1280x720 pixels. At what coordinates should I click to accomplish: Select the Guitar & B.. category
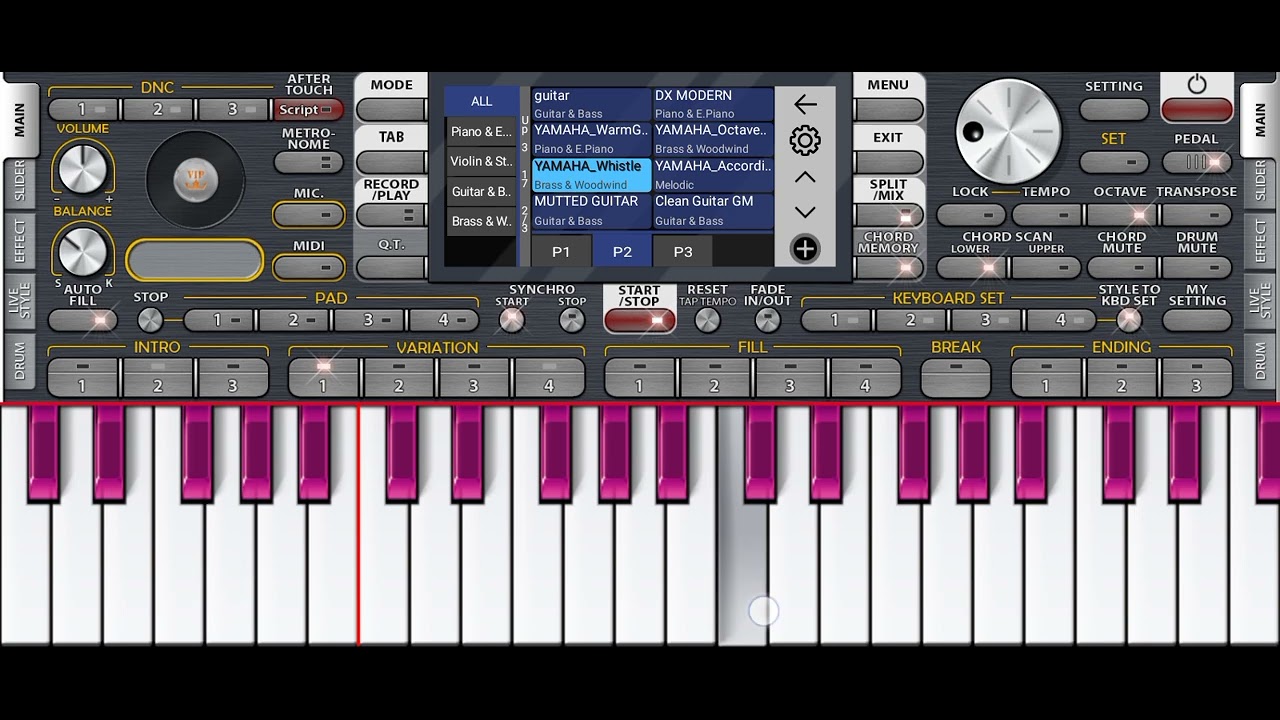[x=482, y=191]
